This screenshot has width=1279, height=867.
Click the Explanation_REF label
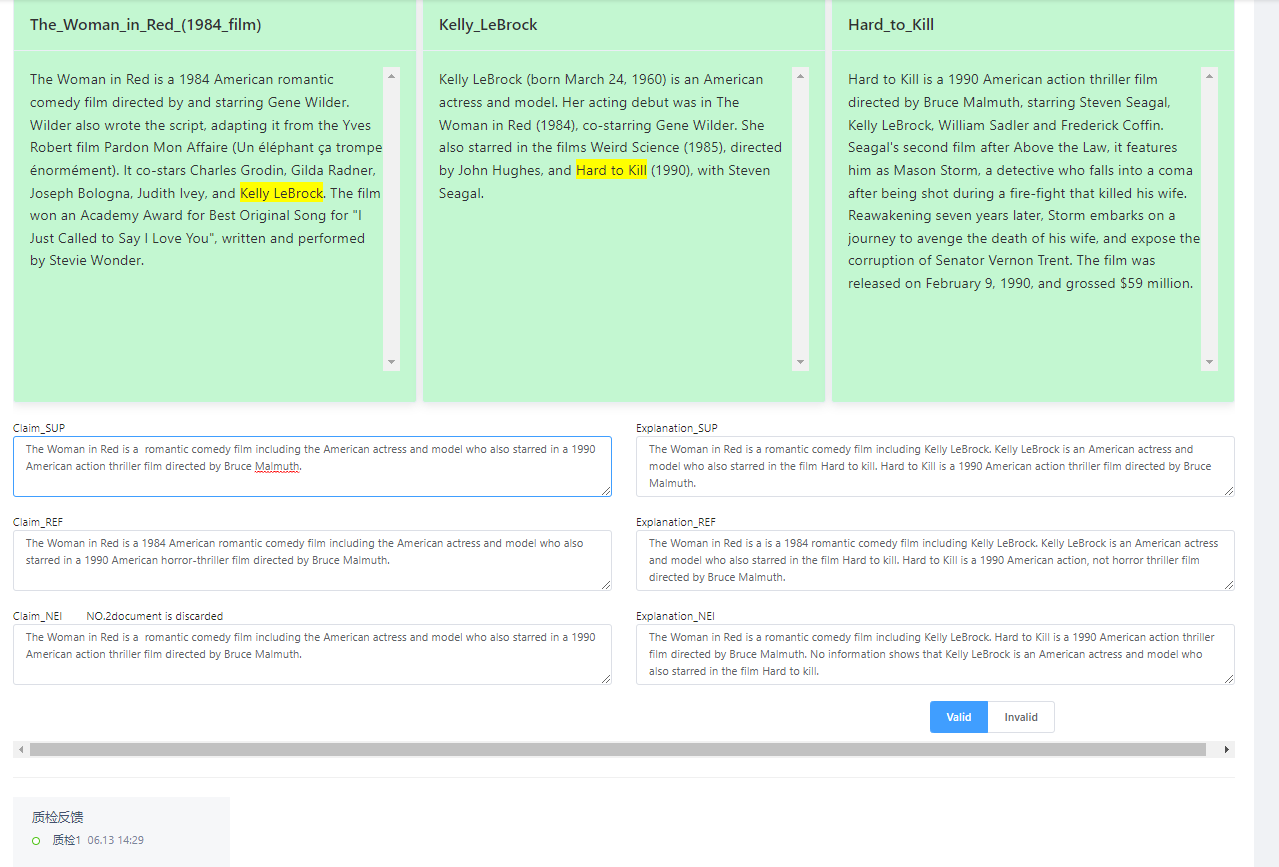(676, 522)
